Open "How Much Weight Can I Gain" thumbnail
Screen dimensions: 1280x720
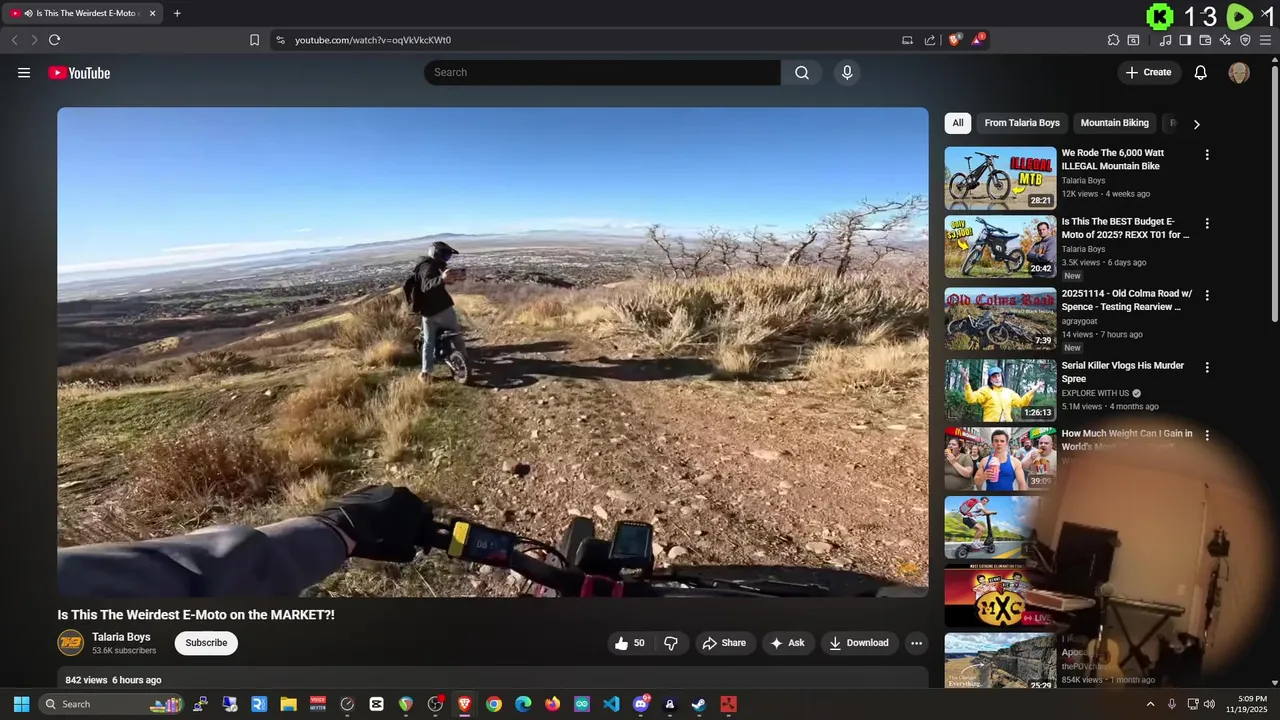1000,459
